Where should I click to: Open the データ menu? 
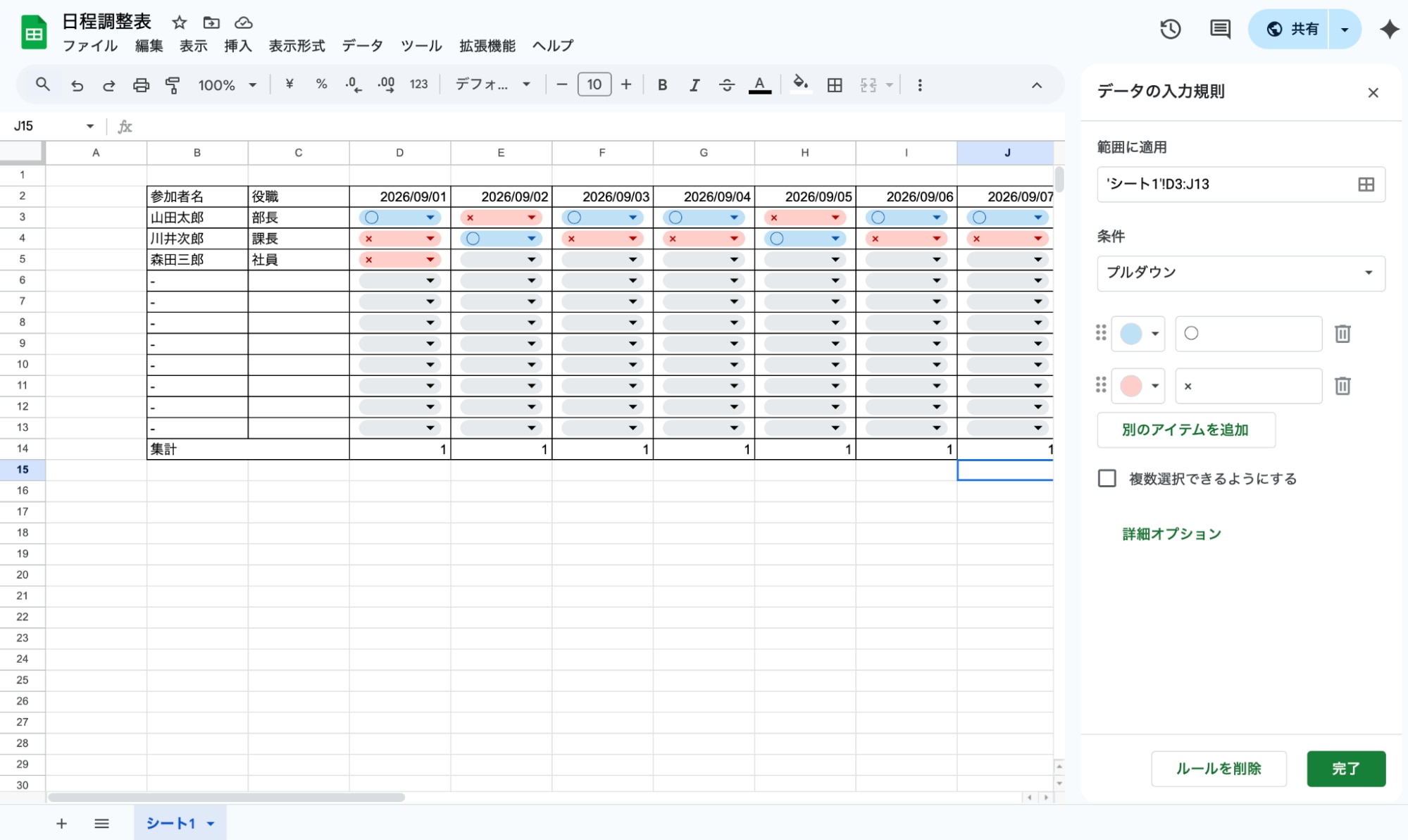coord(362,46)
